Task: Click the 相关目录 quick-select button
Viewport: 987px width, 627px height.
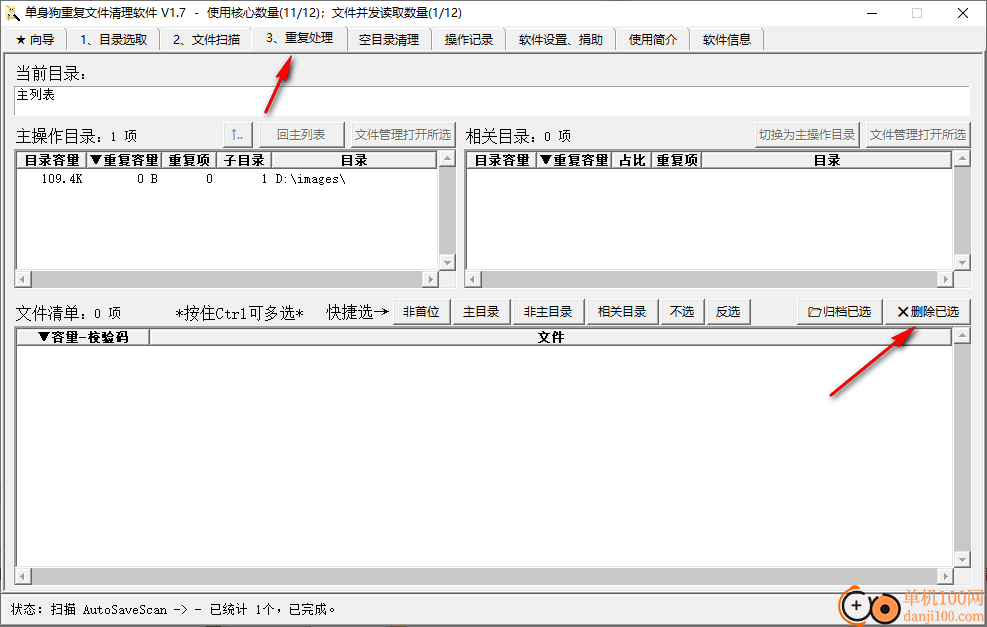Action: coord(622,312)
